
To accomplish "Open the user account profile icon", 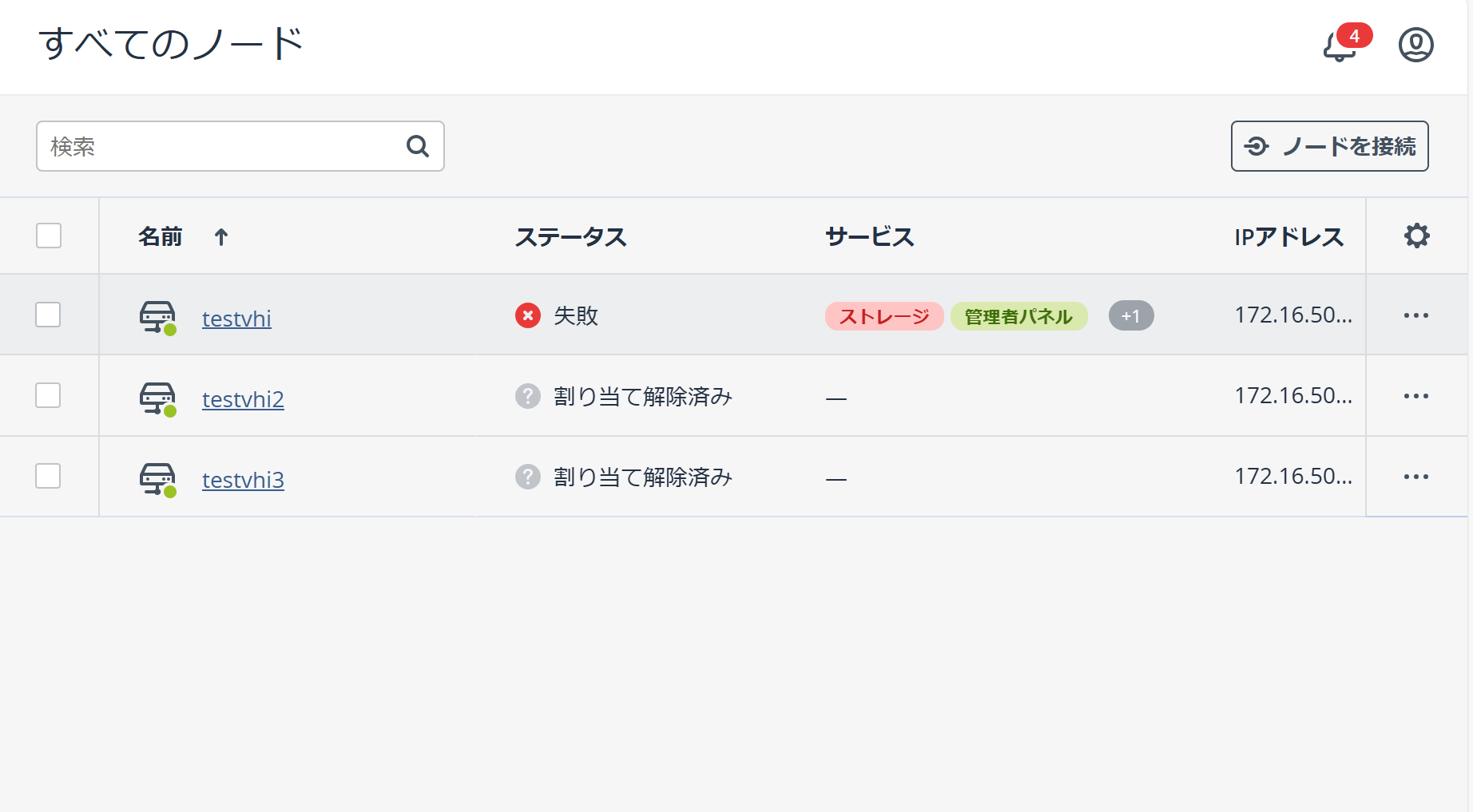I will (1415, 45).
